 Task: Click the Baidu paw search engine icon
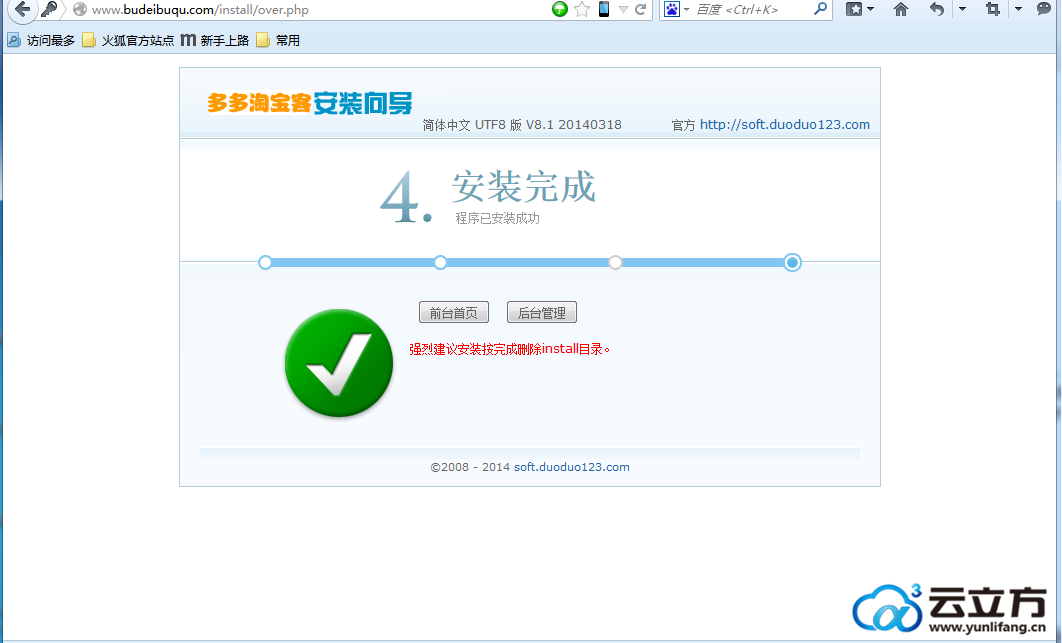[671, 9]
